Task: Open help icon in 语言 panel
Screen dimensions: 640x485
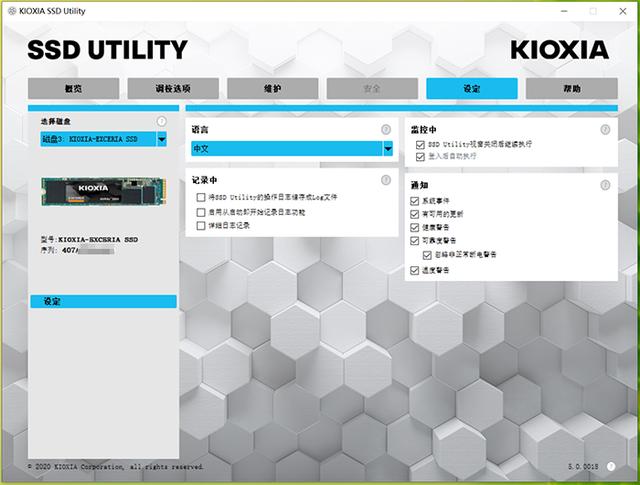Action: pyautogui.click(x=386, y=129)
